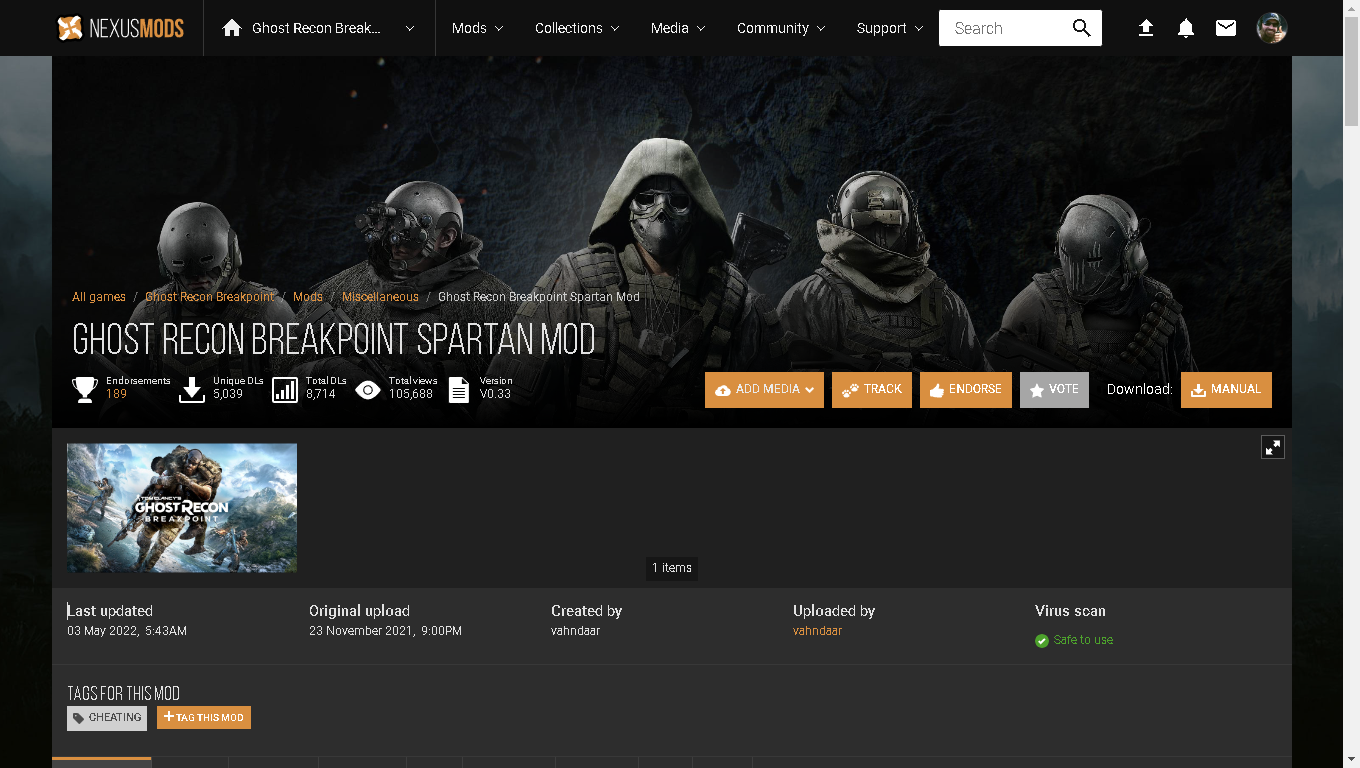Image resolution: width=1360 pixels, height=768 pixels.
Task: Start the Manual download
Action: [x=1226, y=390]
